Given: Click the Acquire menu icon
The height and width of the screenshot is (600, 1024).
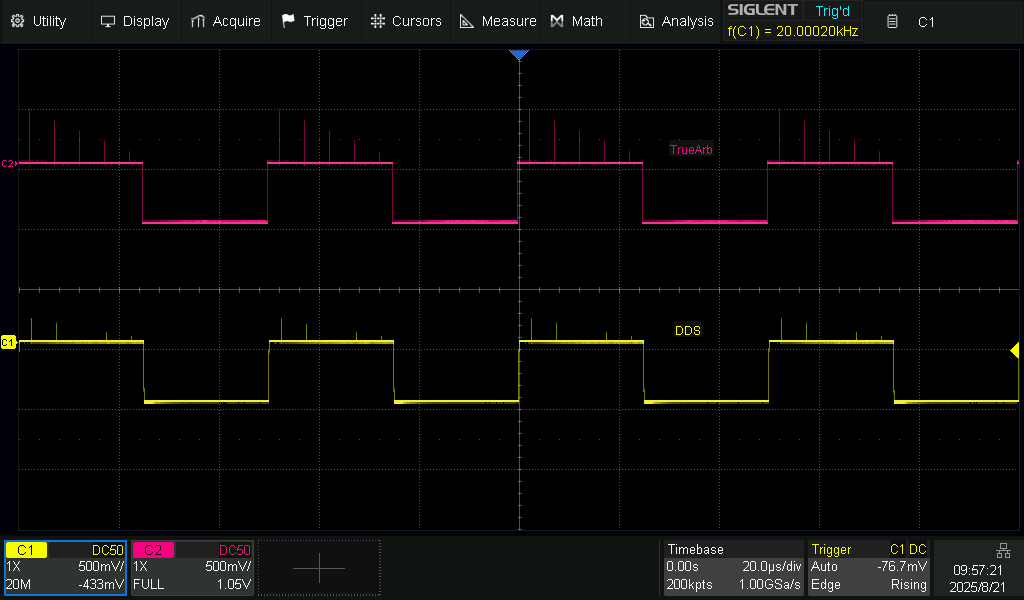Looking at the screenshot, I should pyautogui.click(x=199, y=21).
